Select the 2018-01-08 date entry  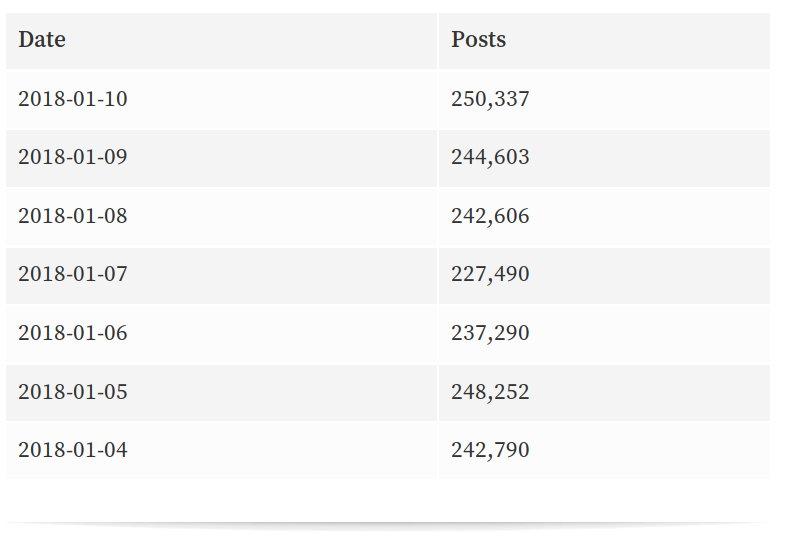click(73, 216)
